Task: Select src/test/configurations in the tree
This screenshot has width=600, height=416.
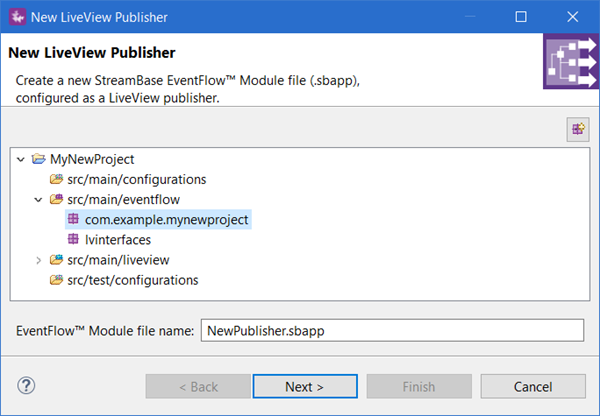Action: click(132, 281)
